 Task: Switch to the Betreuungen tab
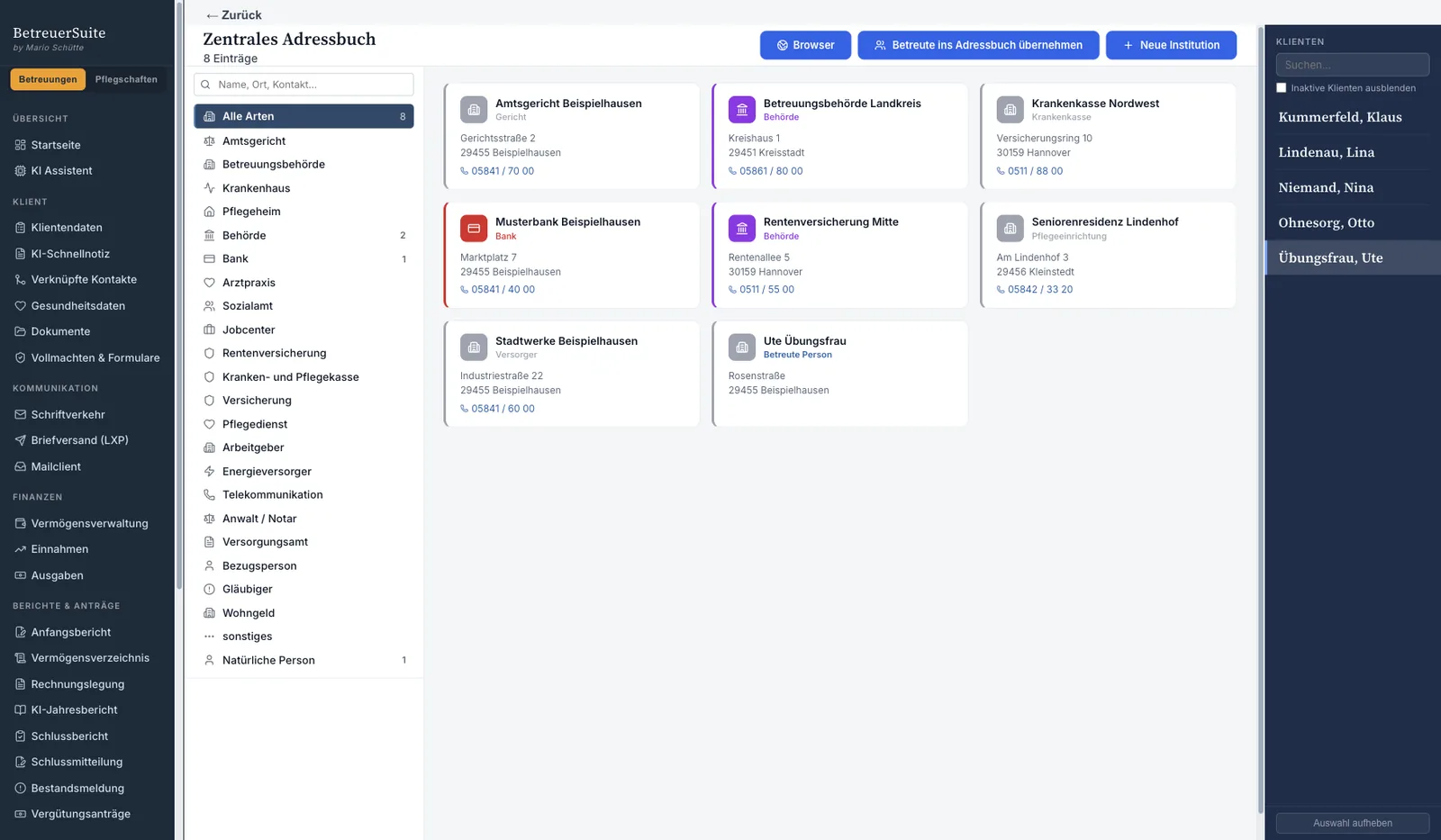tap(48, 79)
